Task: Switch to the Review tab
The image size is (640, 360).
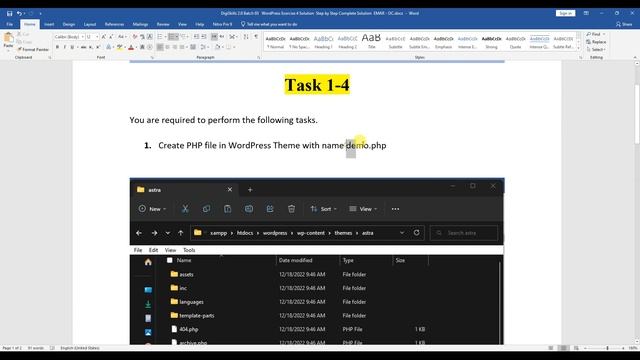Action: (x=163, y=24)
